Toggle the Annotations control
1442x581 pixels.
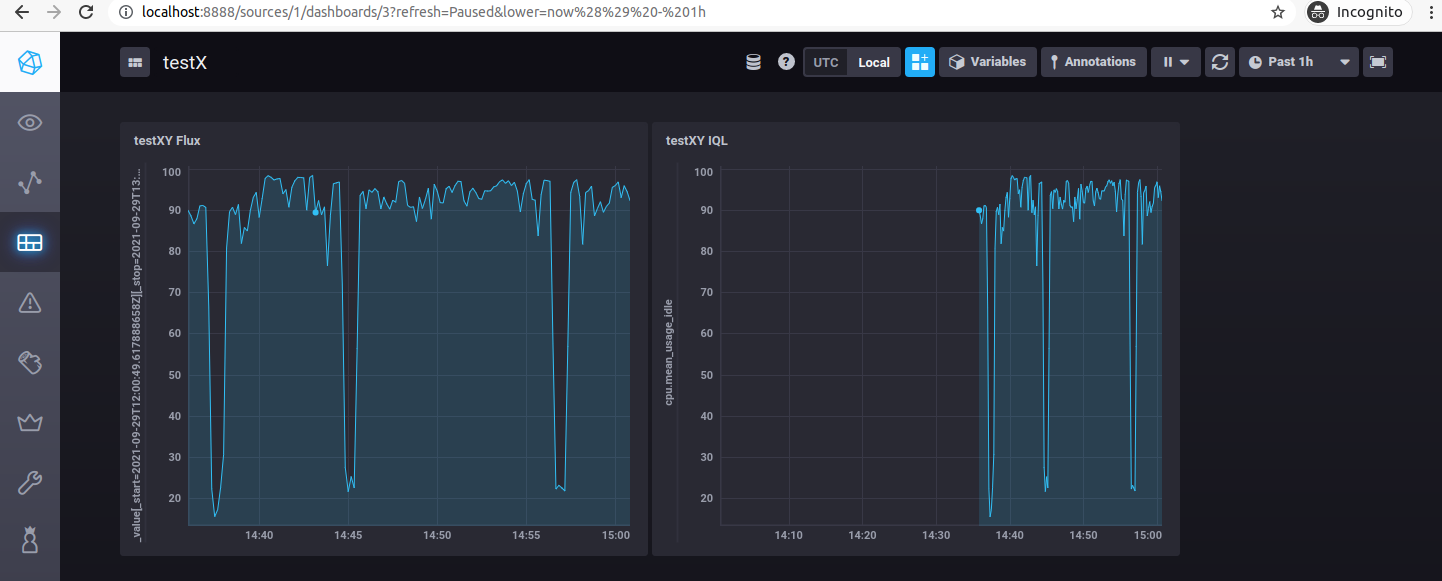point(1093,61)
